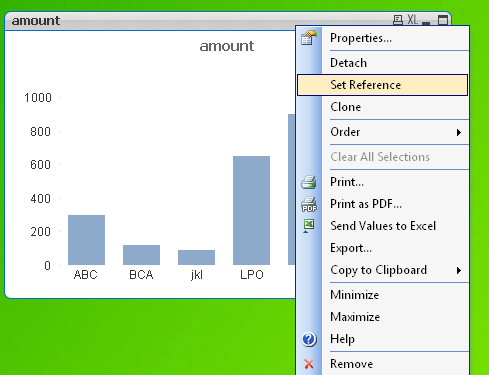Click the ABC axis label

pyautogui.click(x=86, y=275)
